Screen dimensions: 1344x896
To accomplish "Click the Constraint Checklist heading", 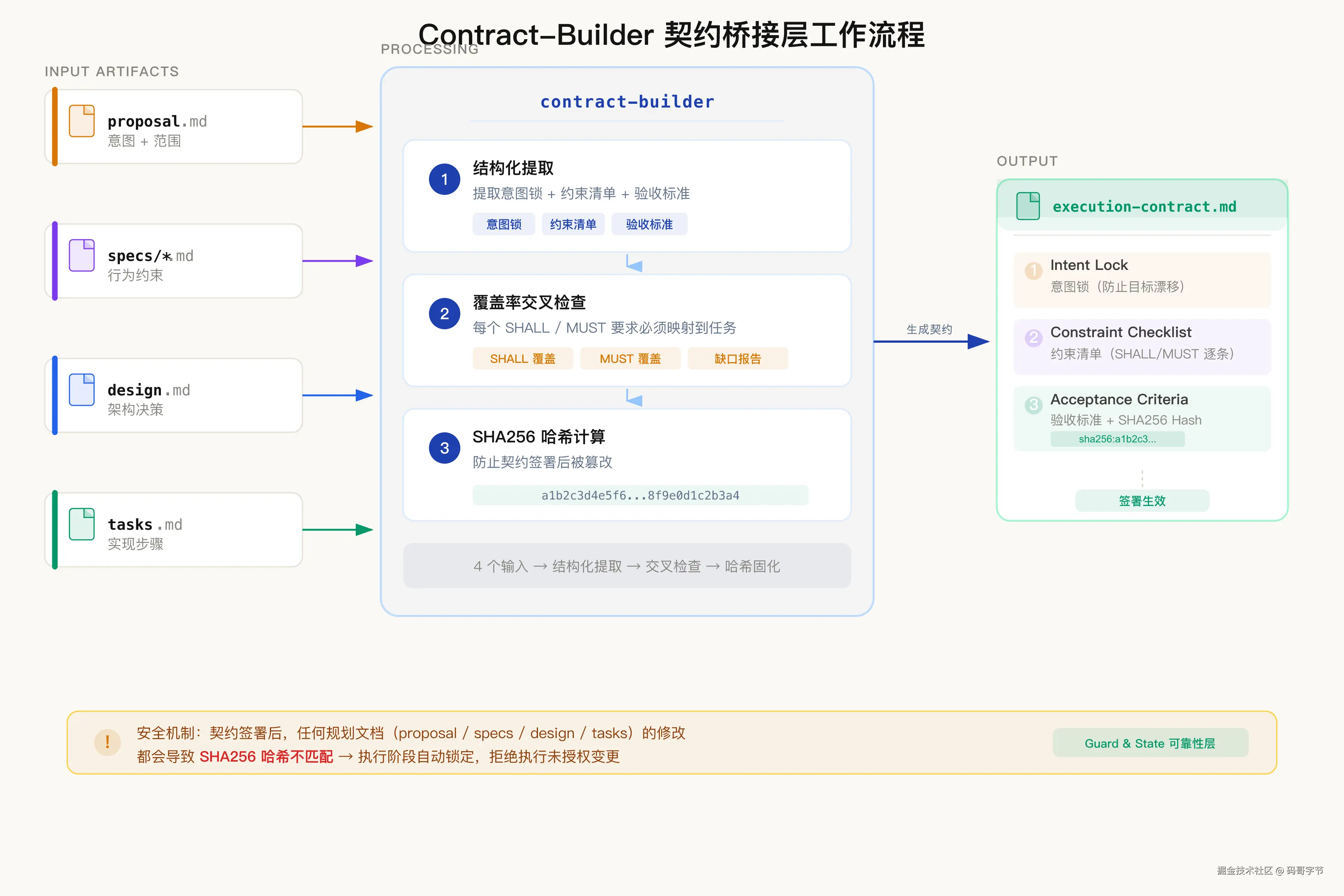I will [1121, 332].
